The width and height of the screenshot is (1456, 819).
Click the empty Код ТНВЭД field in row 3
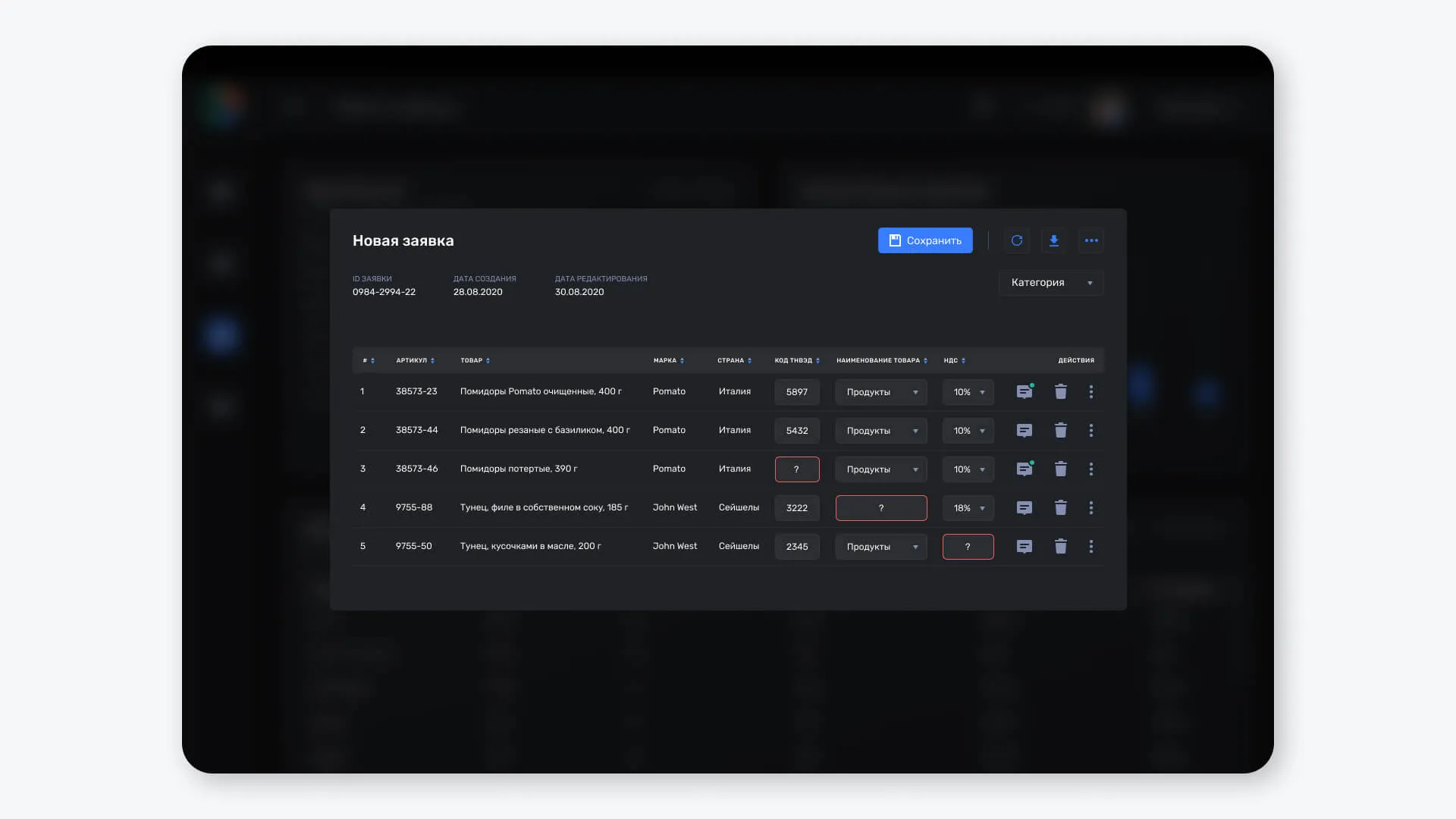(797, 469)
